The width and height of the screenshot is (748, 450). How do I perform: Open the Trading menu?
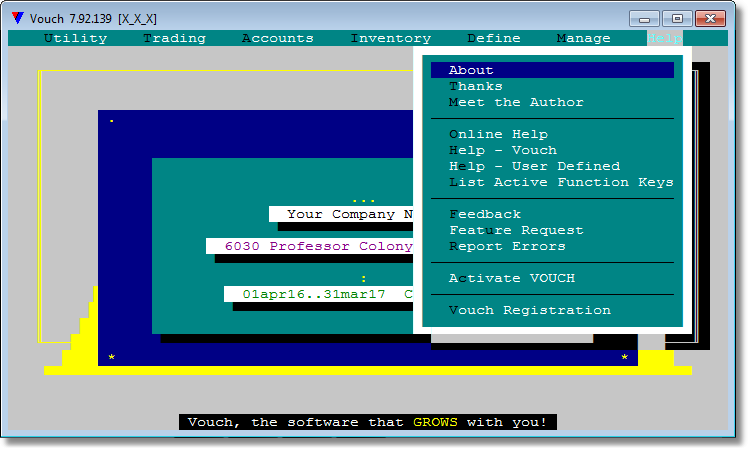coord(175,38)
